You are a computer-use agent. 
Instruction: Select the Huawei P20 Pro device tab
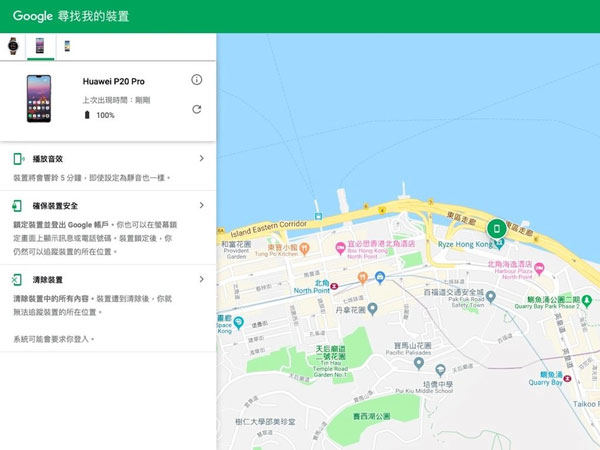point(40,46)
